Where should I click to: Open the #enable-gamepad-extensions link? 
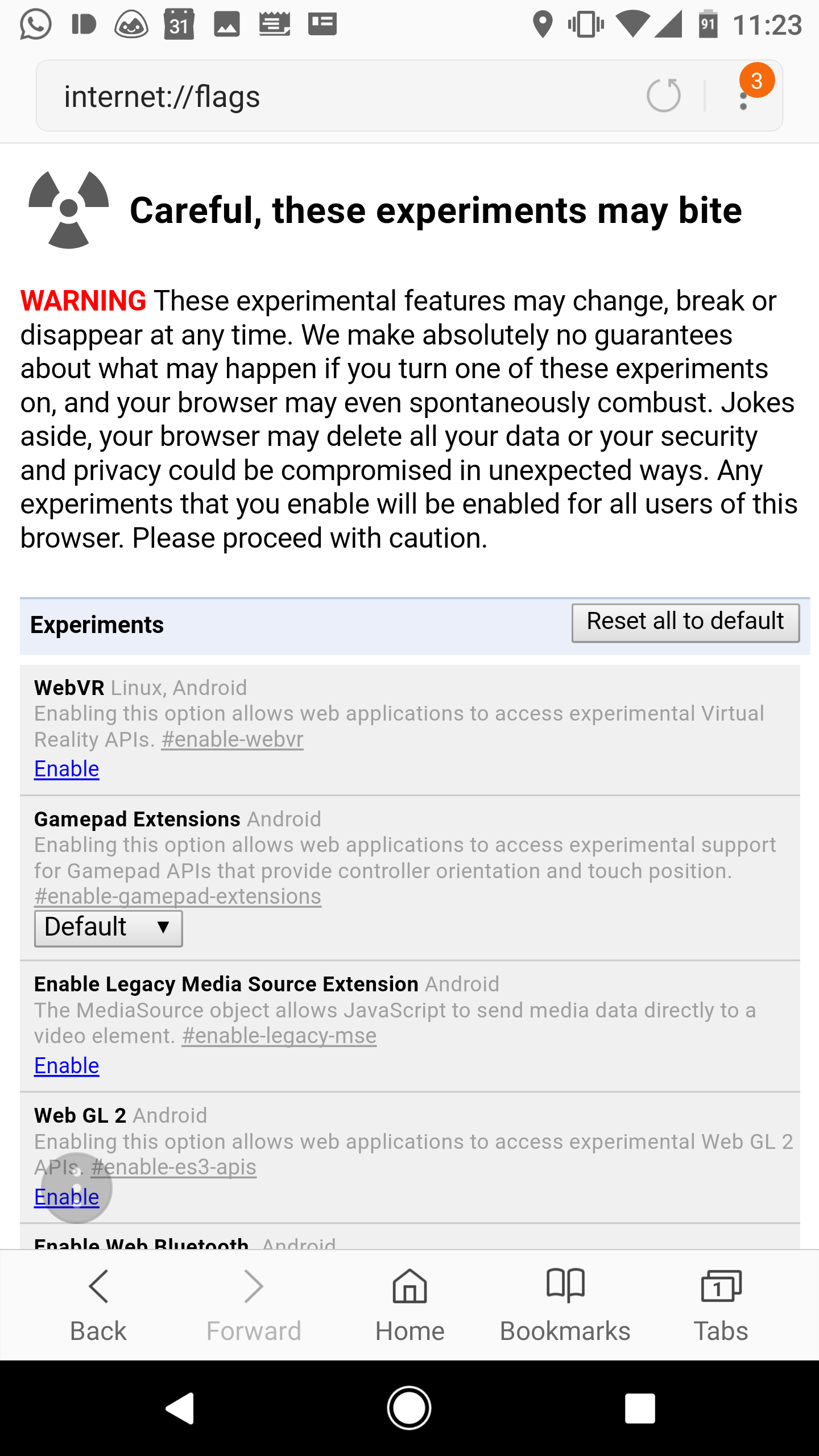(177, 896)
